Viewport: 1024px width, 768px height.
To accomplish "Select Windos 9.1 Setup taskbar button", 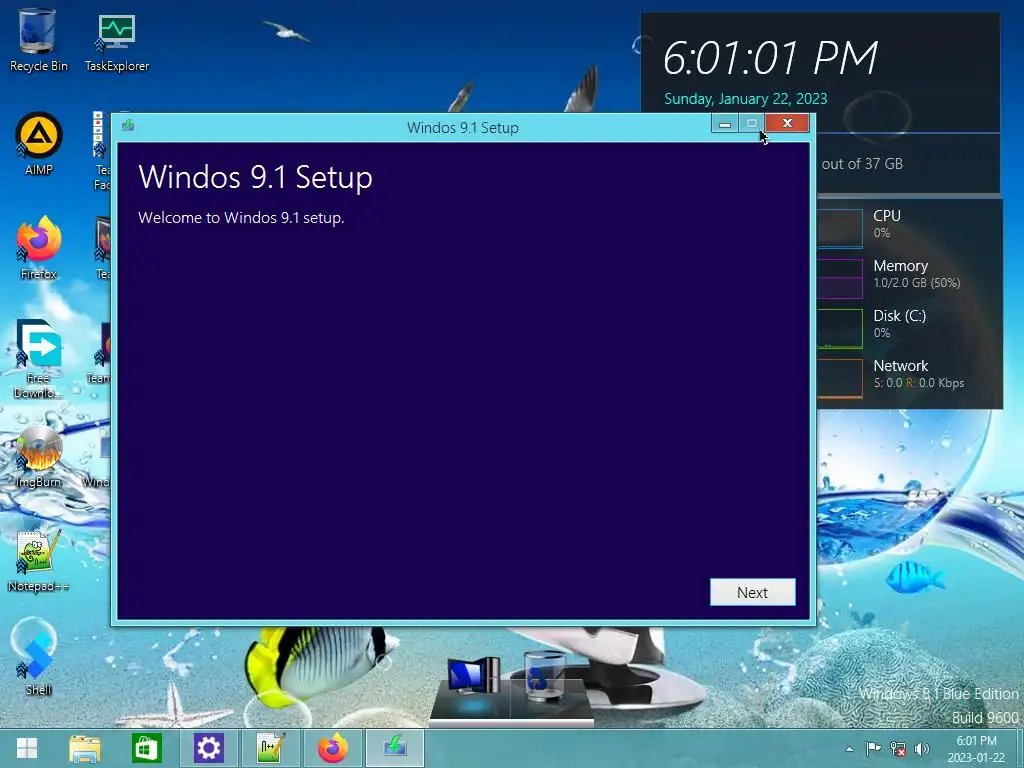I will pyautogui.click(x=395, y=748).
